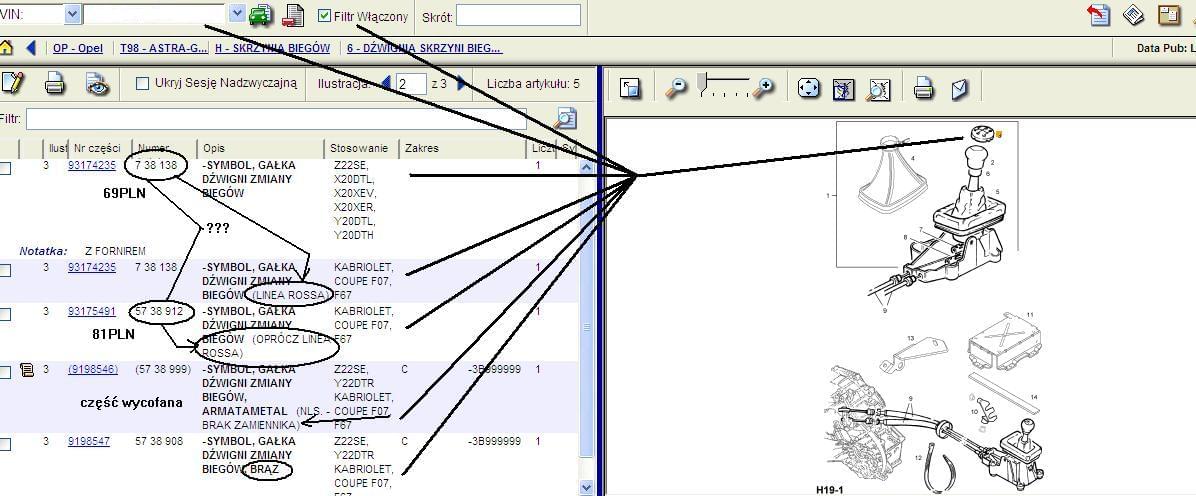
Task: Fit illustration to window
Action: tap(844, 89)
